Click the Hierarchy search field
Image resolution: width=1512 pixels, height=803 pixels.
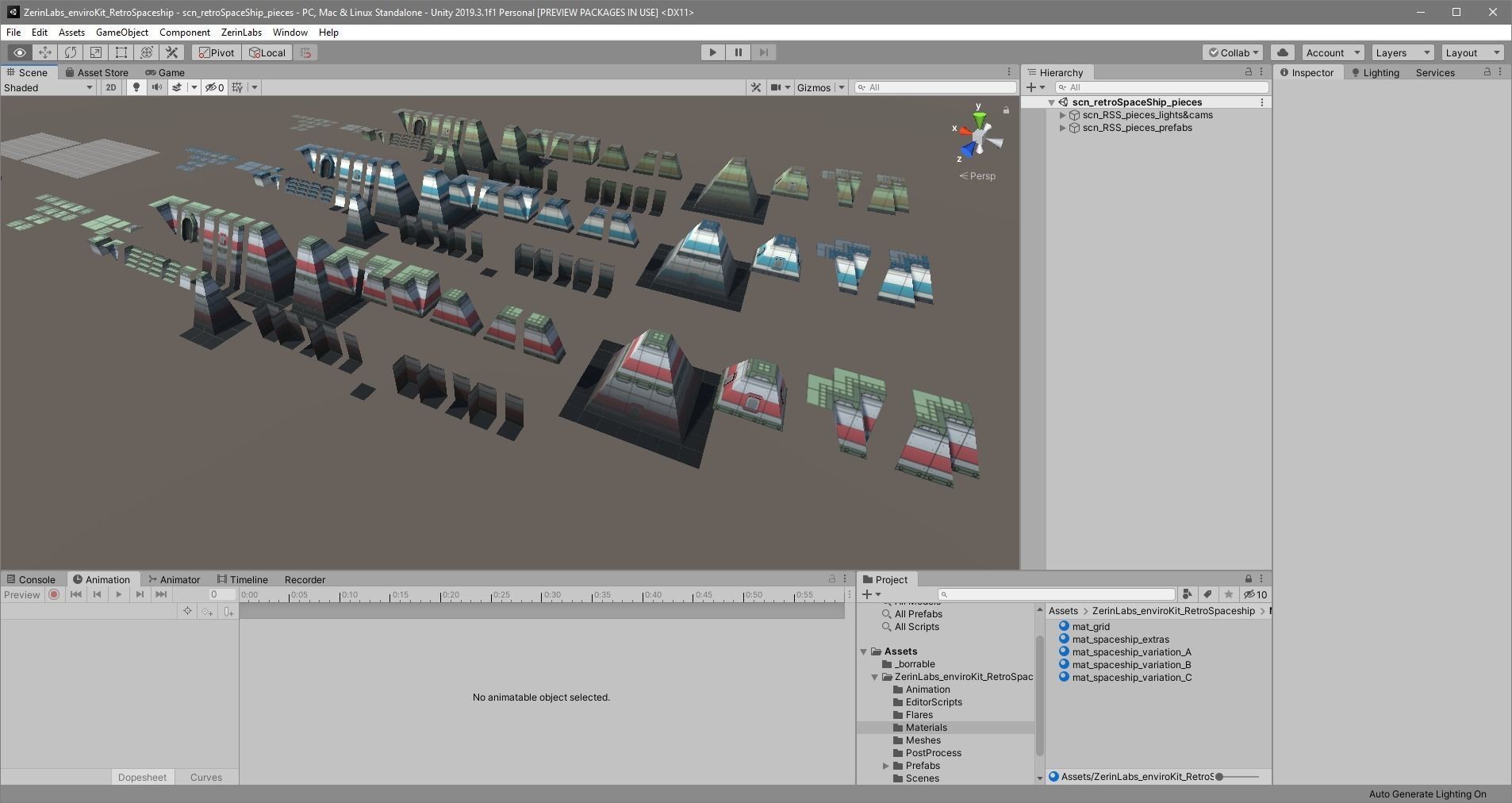(1161, 87)
